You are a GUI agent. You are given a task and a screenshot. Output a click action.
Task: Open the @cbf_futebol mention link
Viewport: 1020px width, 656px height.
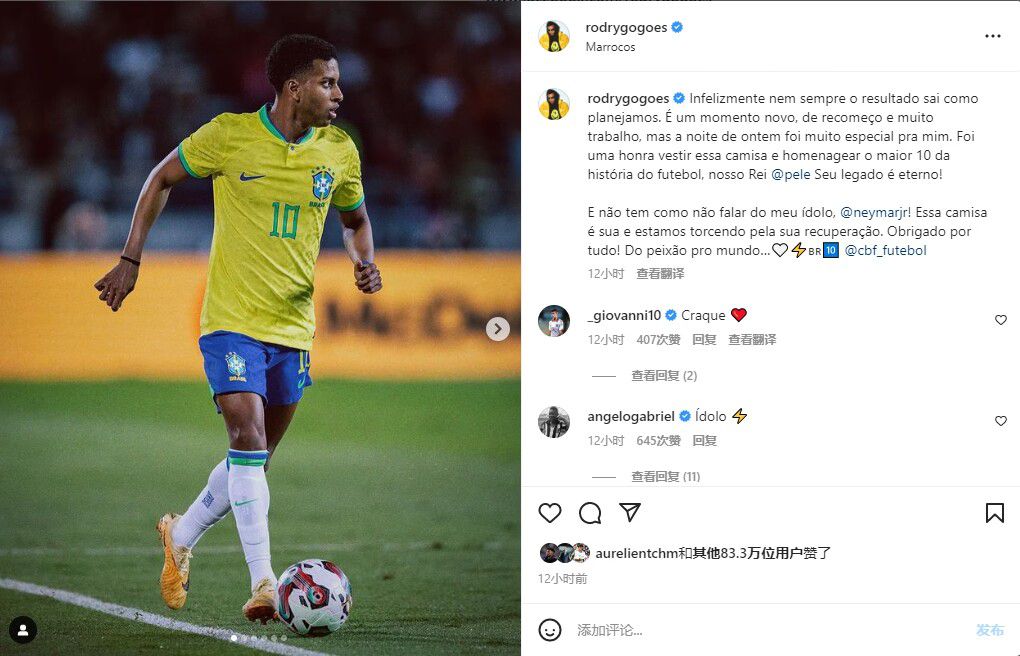pyautogui.click(x=885, y=250)
